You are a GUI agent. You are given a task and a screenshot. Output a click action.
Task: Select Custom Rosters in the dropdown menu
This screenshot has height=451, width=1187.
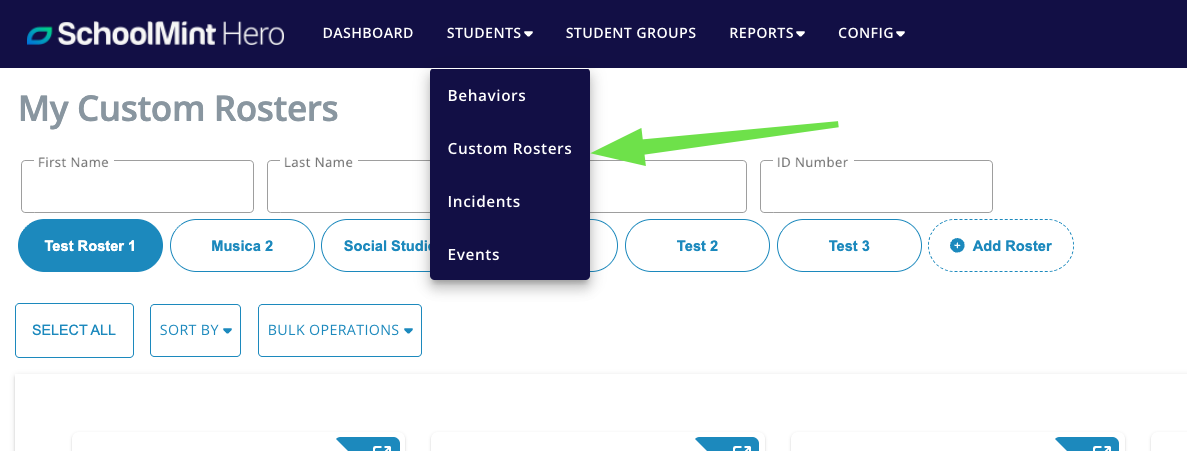(x=509, y=149)
